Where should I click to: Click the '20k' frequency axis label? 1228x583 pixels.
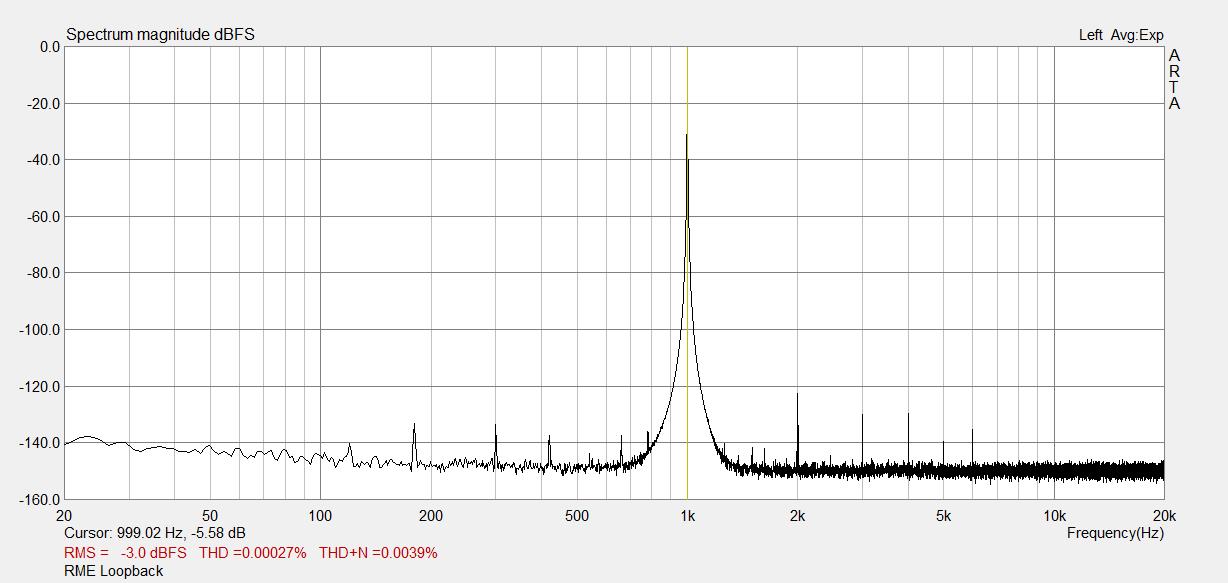(1164, 516)
